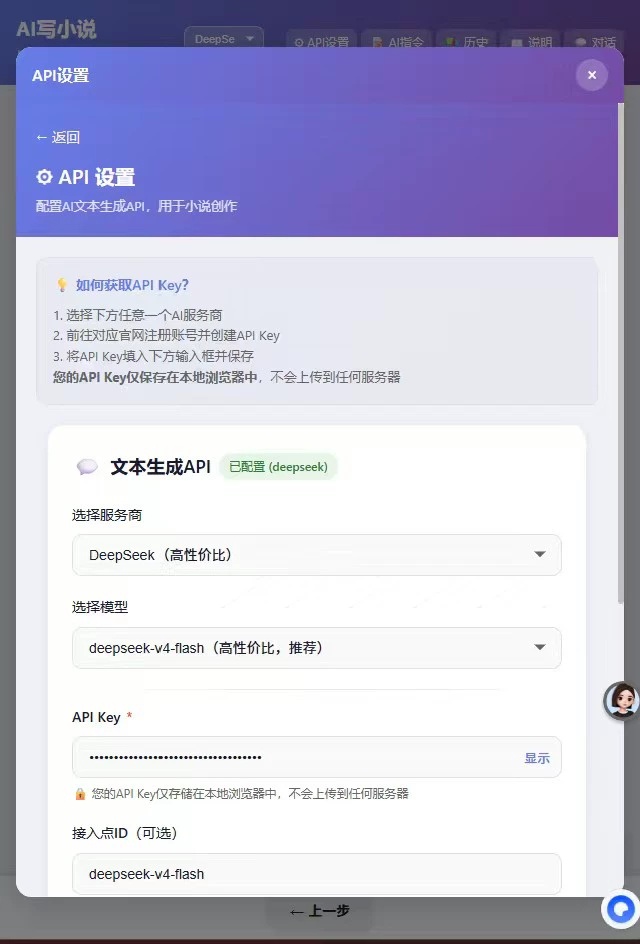The height and width of the screenshot is (944, 640).
Task: Open the 说明 tab in top bar
Action: point(532,41)
